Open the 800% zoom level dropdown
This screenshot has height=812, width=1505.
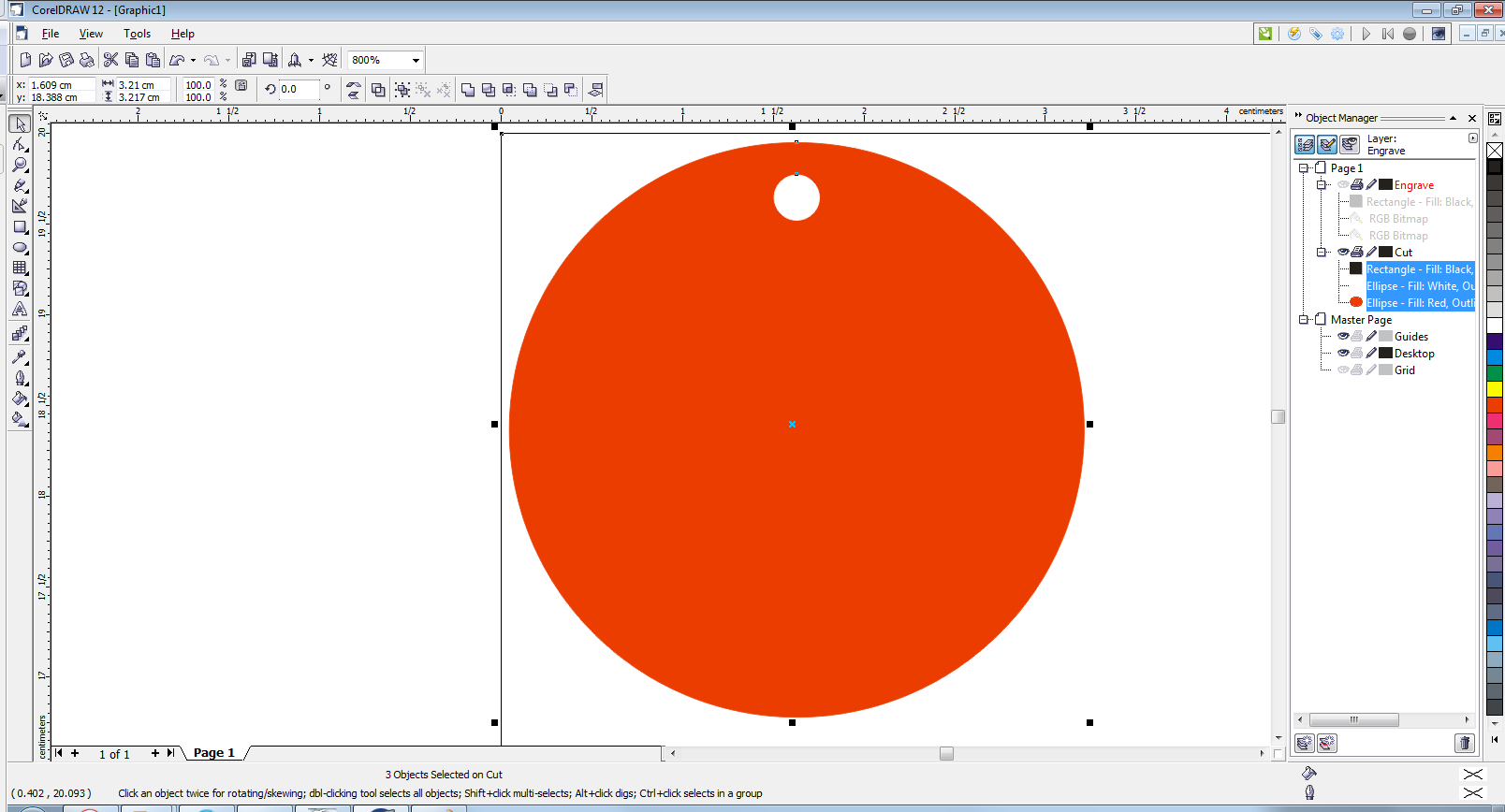pyautogui.click(x=416, y=61)
